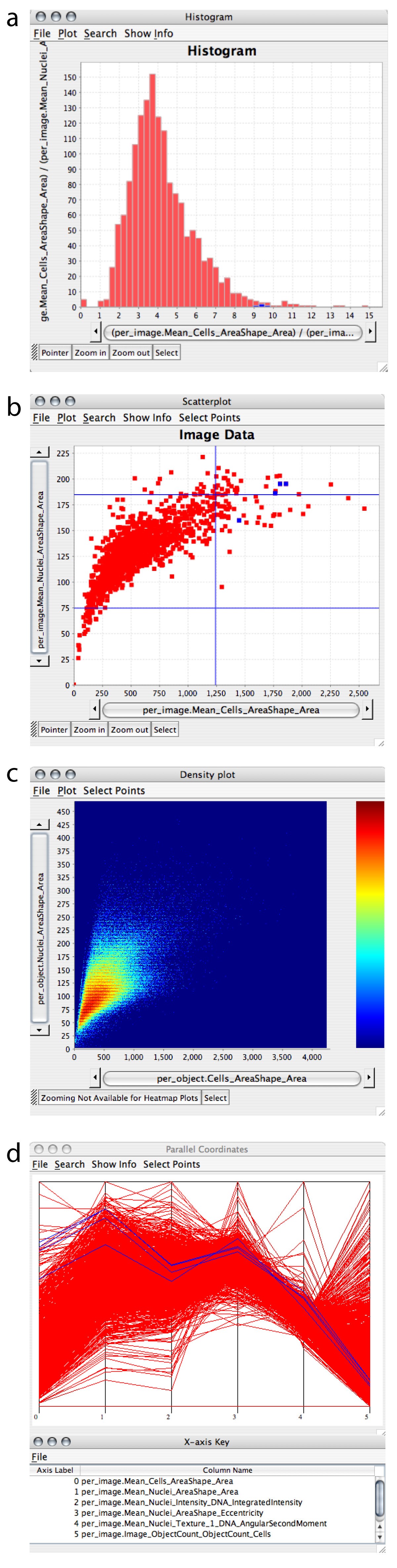Click left arrow beside Scatterplot x-axis selector
The image size is (397, 1568).
point(95,709)
